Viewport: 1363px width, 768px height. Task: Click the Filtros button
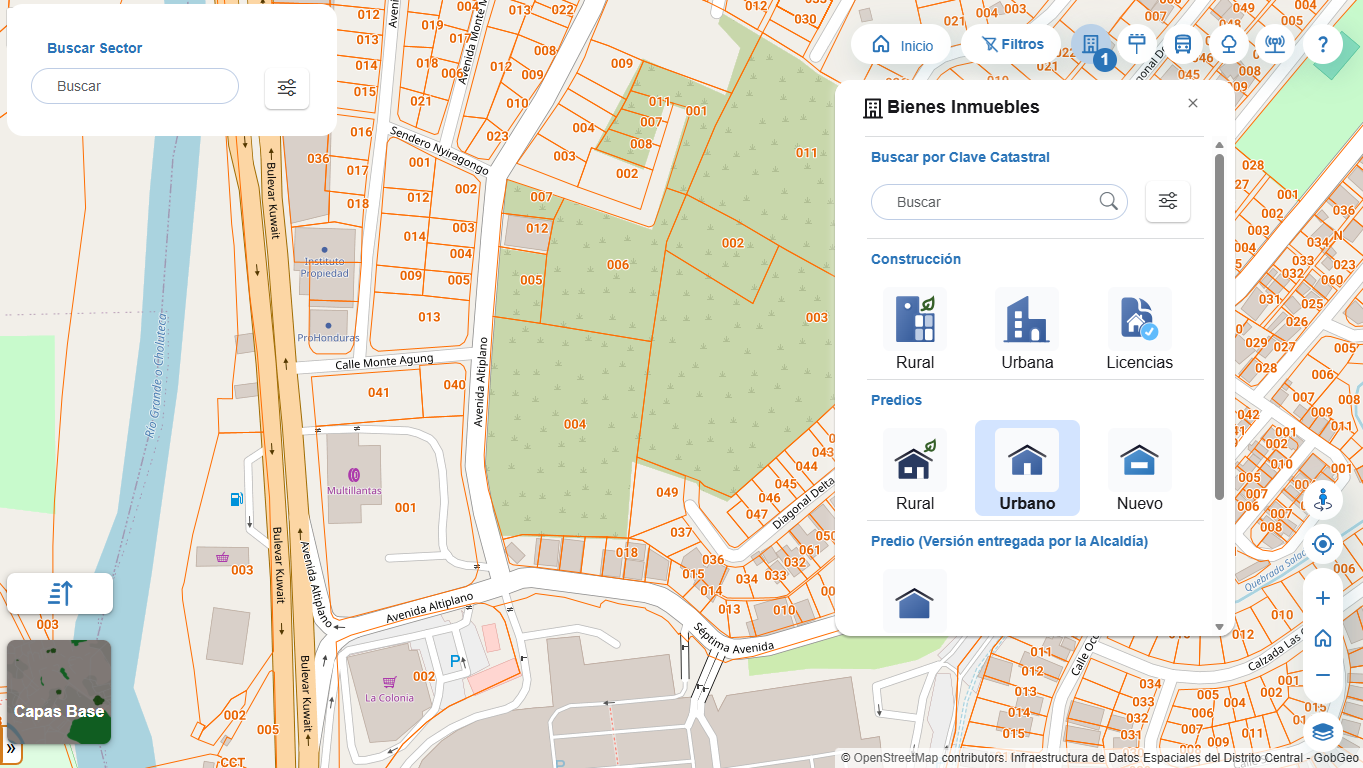pyautogui.click(x=1012, y=45)
